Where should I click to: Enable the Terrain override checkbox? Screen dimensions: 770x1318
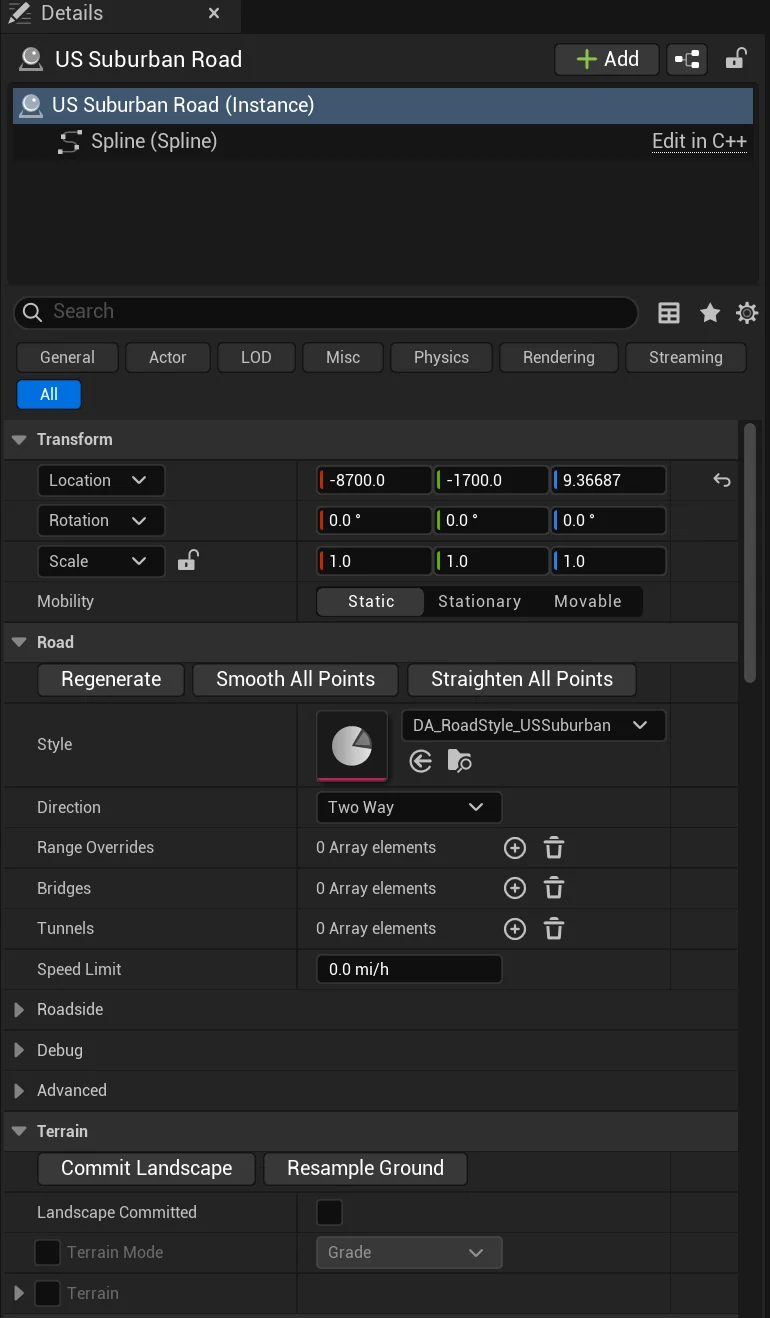47,1293
